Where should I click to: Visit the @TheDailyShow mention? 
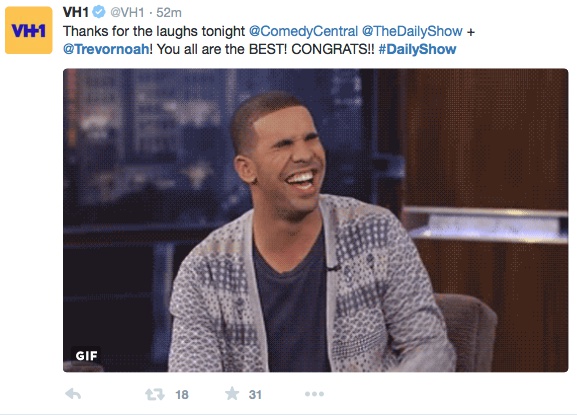(412, 31)
